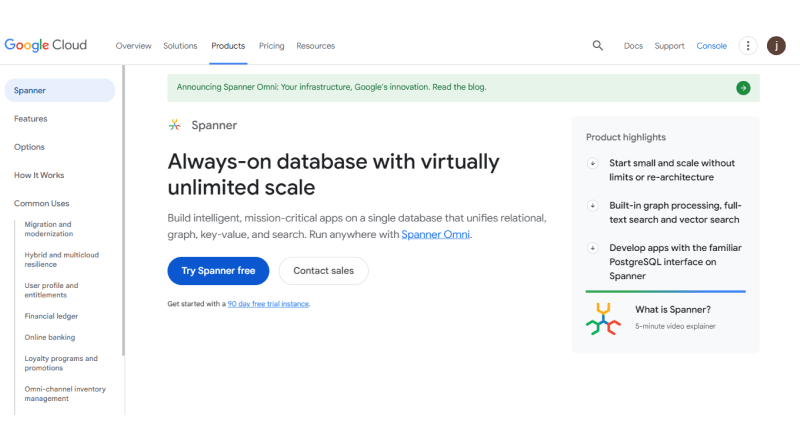Jump to Common Uses section
This screenshot has width=800, height=445.
(41, 203)
